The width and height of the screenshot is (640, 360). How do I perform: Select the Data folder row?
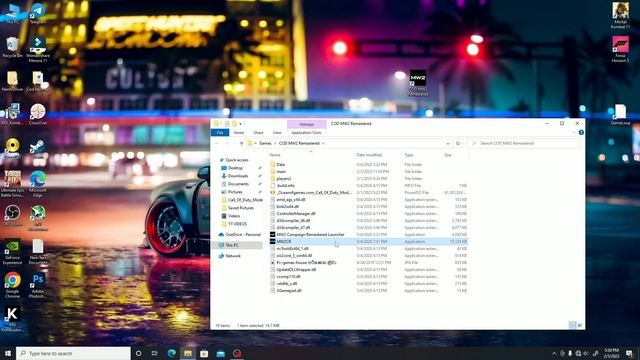pos(368,164)
